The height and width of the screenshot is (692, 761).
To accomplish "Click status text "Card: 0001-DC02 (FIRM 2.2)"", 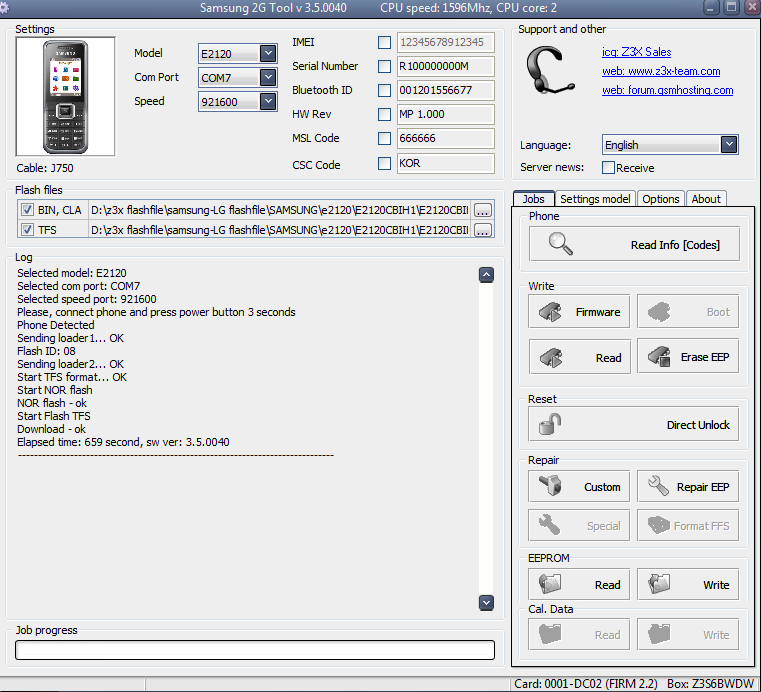I will click(586, 684).
